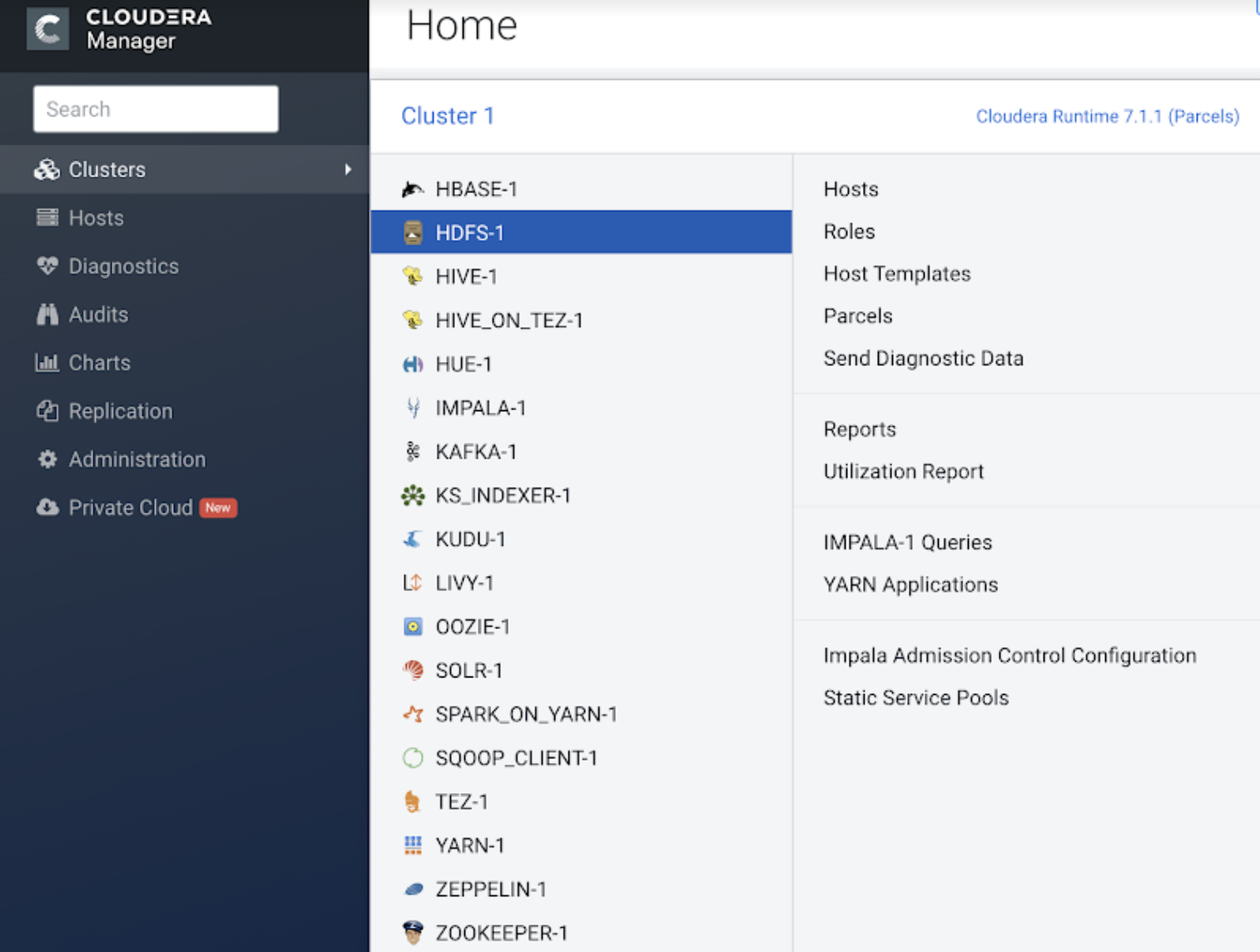The image size is (1260, 952).
Task: Open the Cluster 1 link
Action: [448, 116]
